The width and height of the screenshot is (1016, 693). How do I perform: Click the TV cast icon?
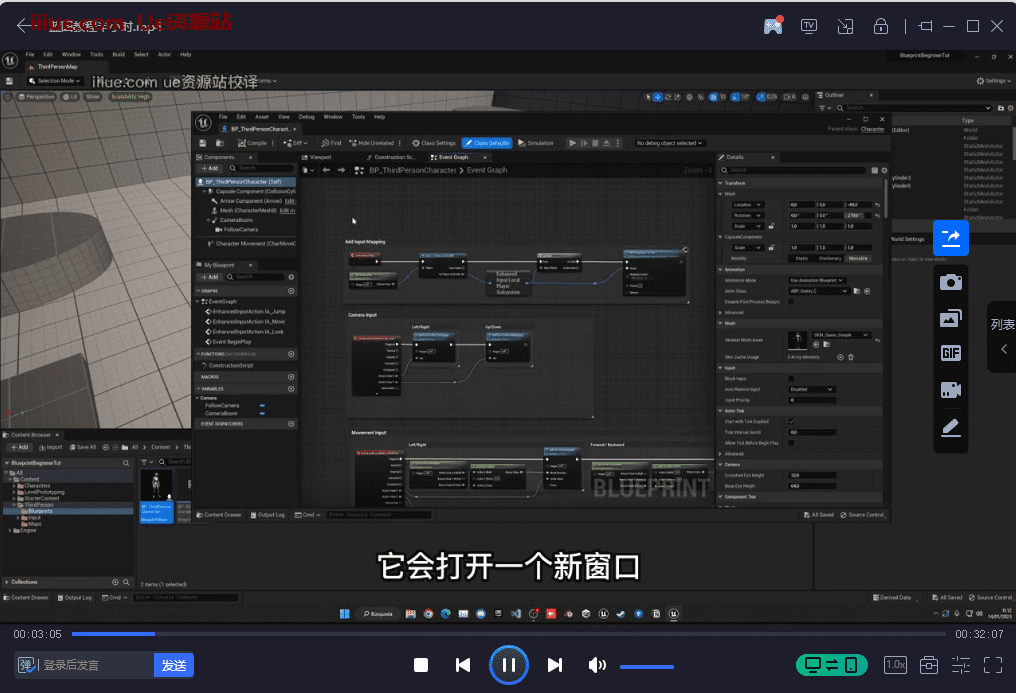(x=809, y=26)
